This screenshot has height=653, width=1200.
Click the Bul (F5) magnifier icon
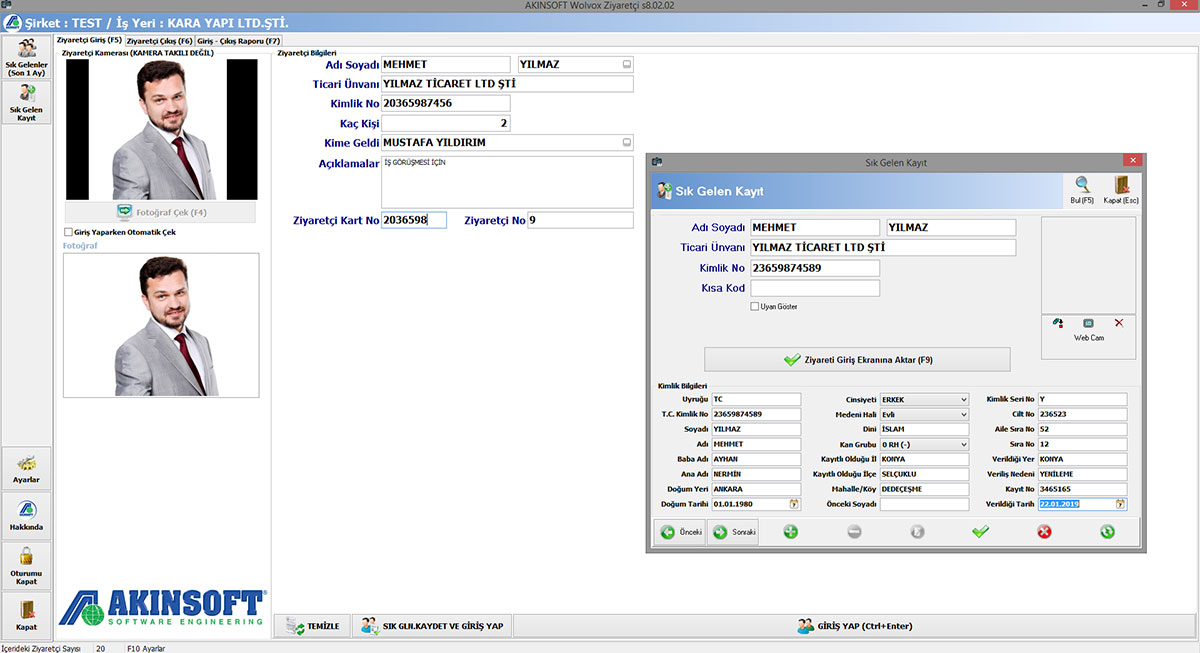click(1082, 190)
